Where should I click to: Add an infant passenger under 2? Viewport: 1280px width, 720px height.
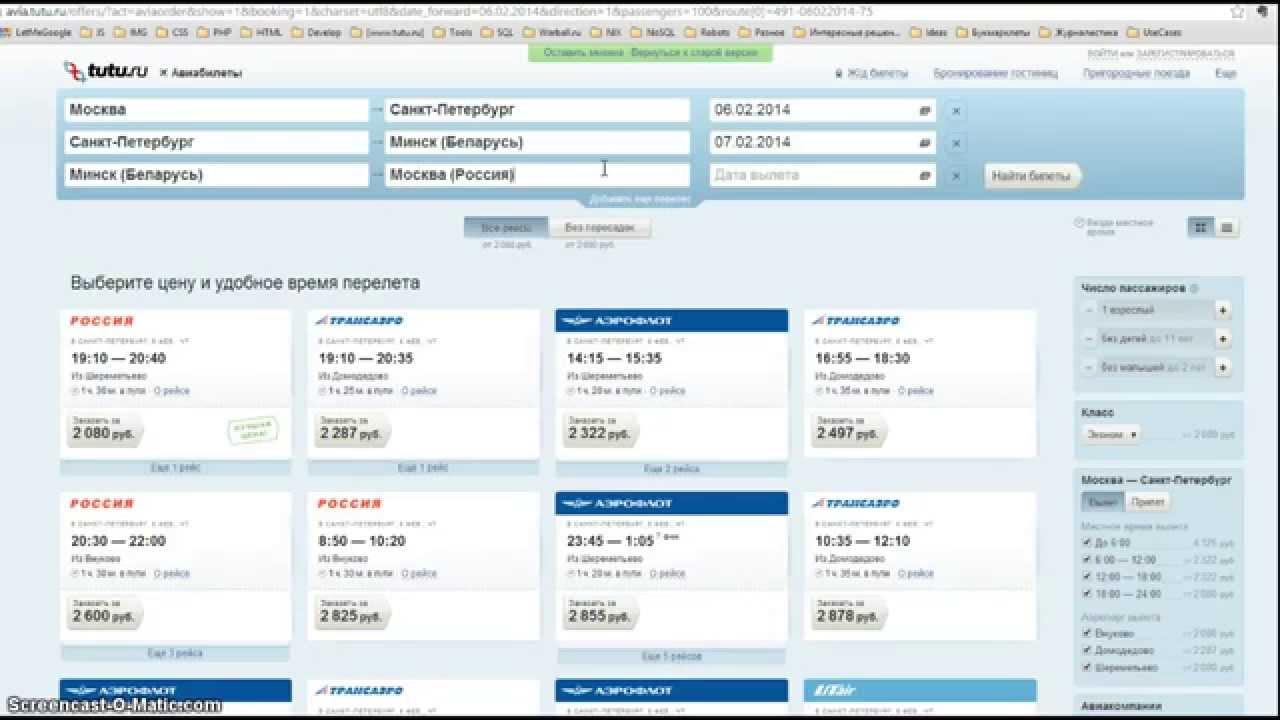[x=1222, y=367]
